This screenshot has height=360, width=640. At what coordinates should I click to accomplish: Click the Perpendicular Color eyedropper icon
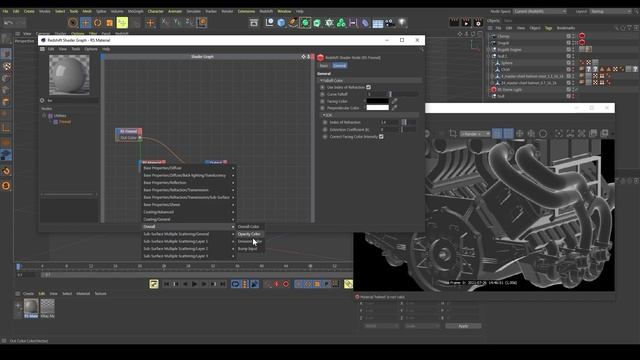(394, 108)
